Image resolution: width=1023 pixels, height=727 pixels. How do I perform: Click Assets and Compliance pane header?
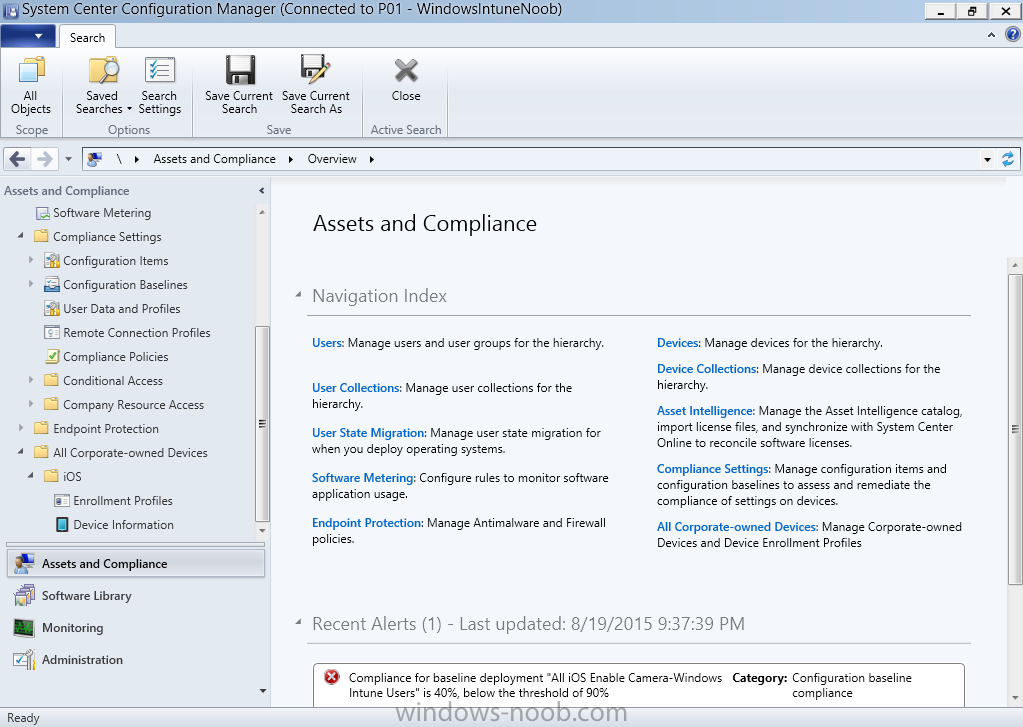(67, 191)
